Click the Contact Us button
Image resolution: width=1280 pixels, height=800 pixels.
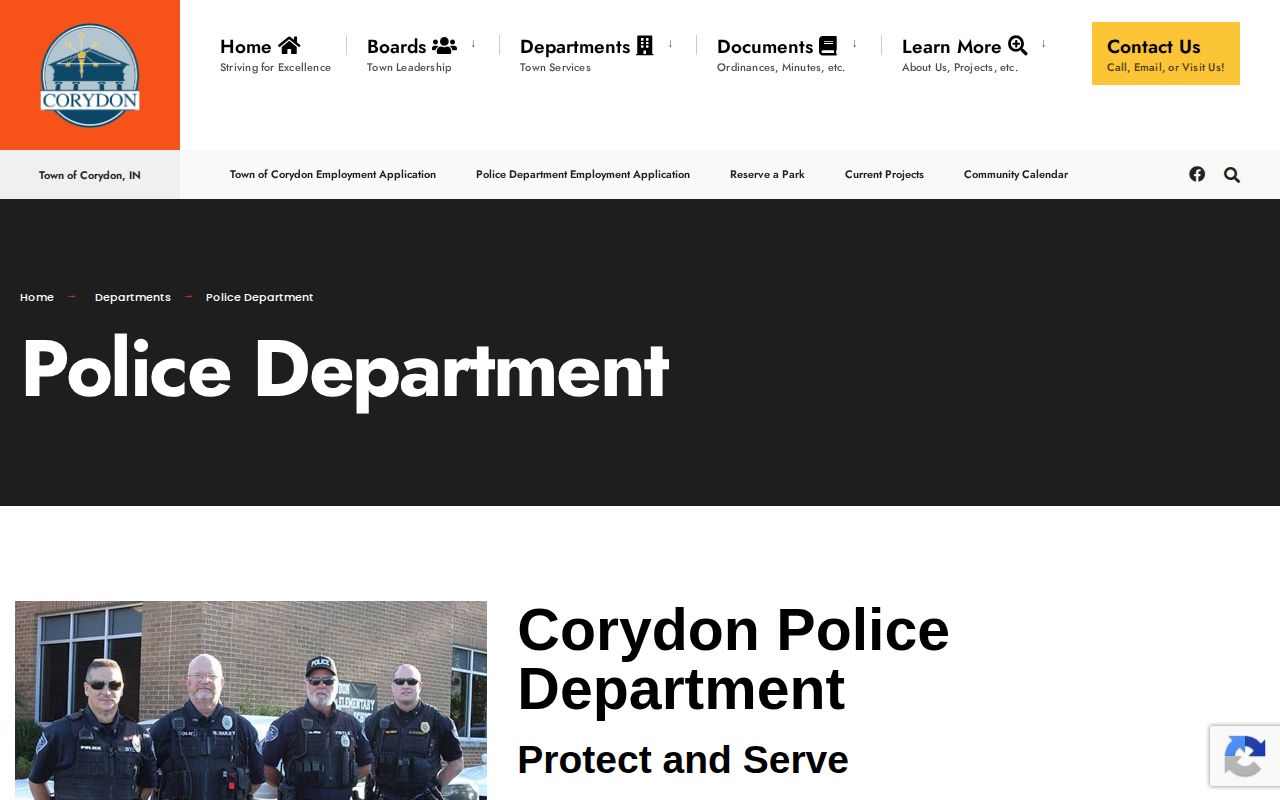(1166, 54)
